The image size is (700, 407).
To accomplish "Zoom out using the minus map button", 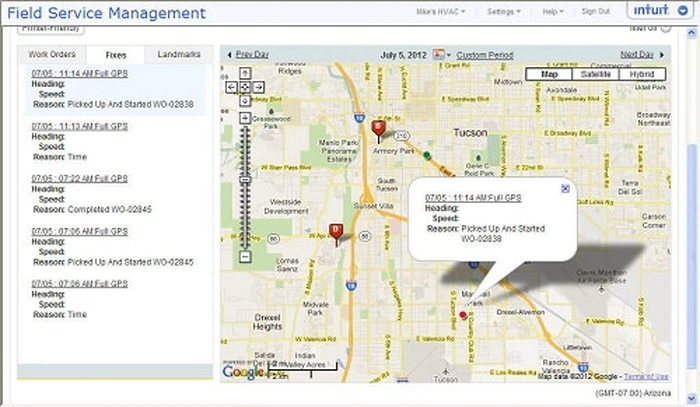I will point(245,257).
